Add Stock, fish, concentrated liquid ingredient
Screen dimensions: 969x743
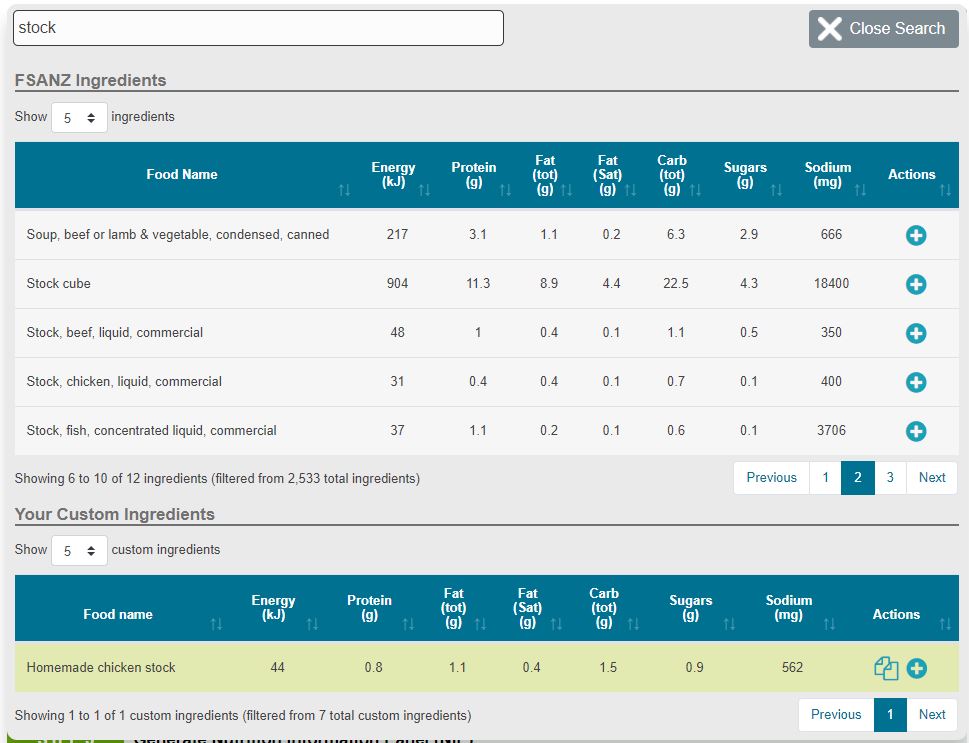point(915,431)
